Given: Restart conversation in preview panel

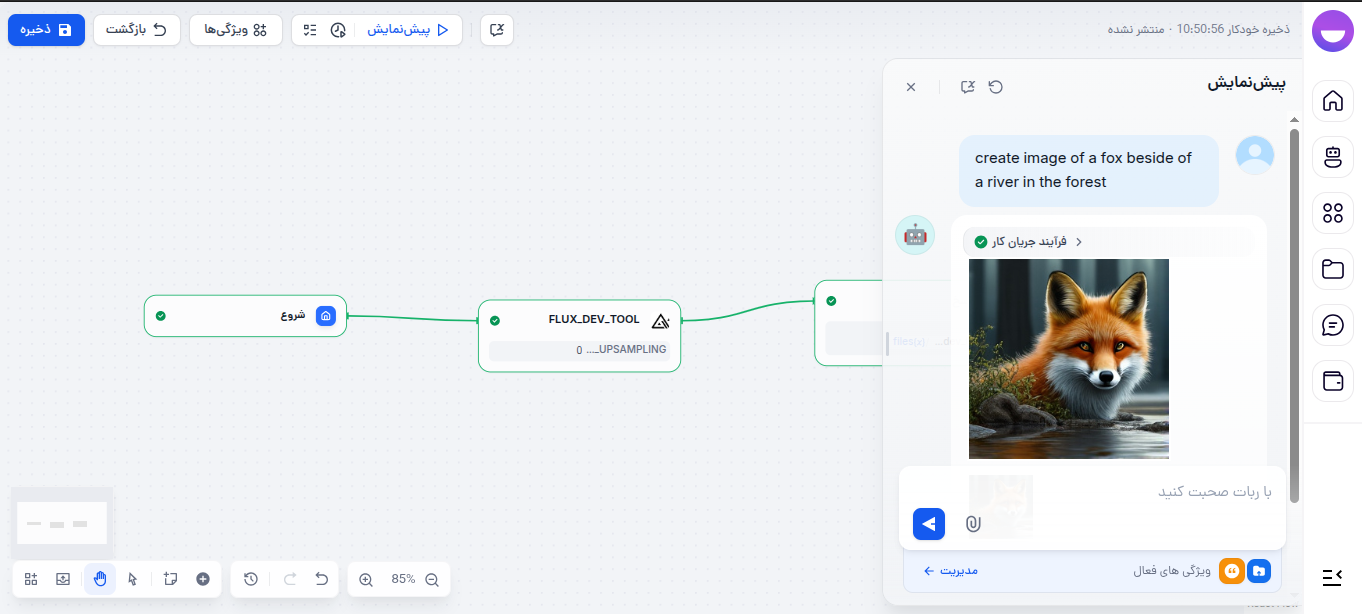Looking at the screenshot, I should [995, 87].
